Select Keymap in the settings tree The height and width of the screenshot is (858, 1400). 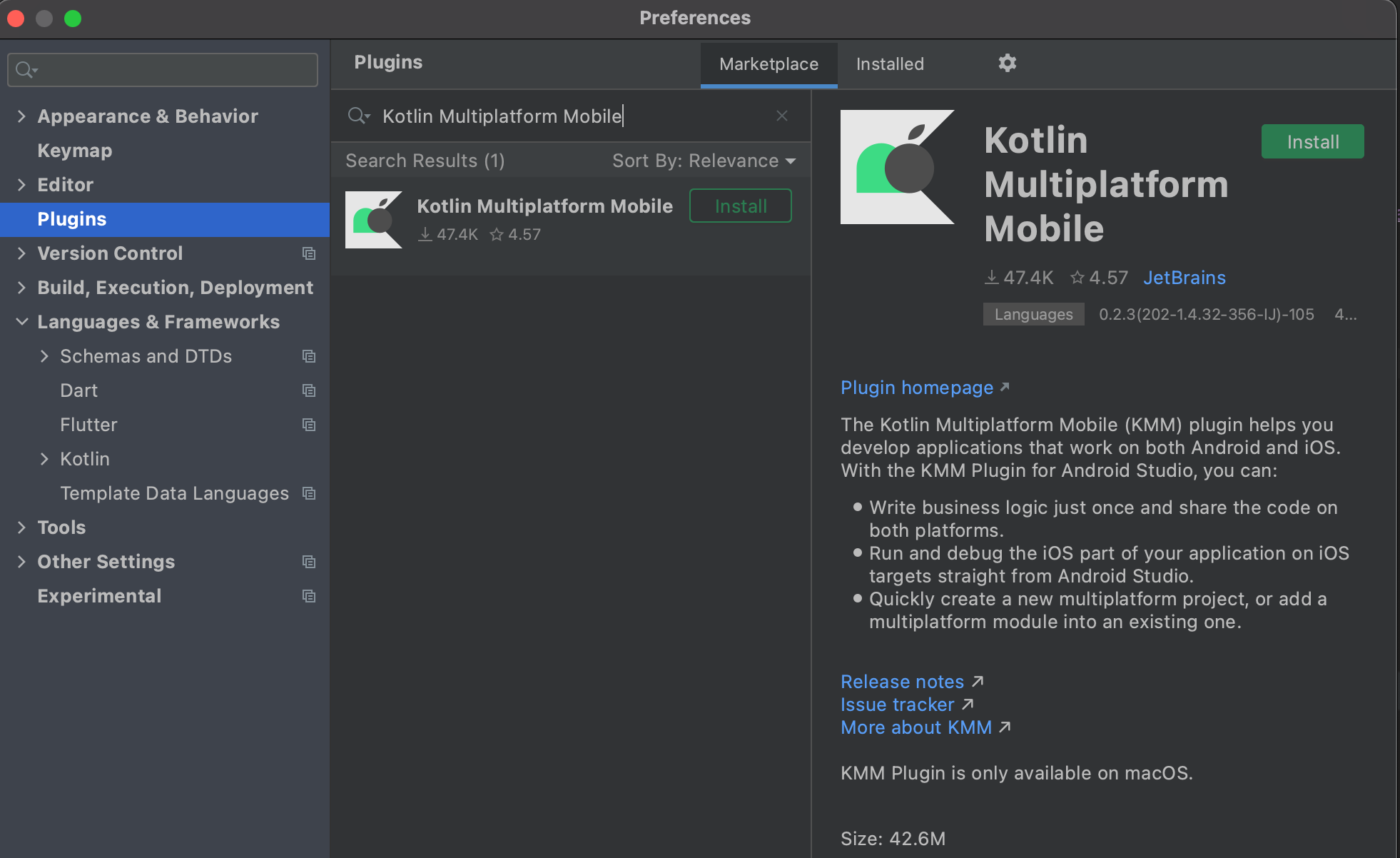pos(75,151)
